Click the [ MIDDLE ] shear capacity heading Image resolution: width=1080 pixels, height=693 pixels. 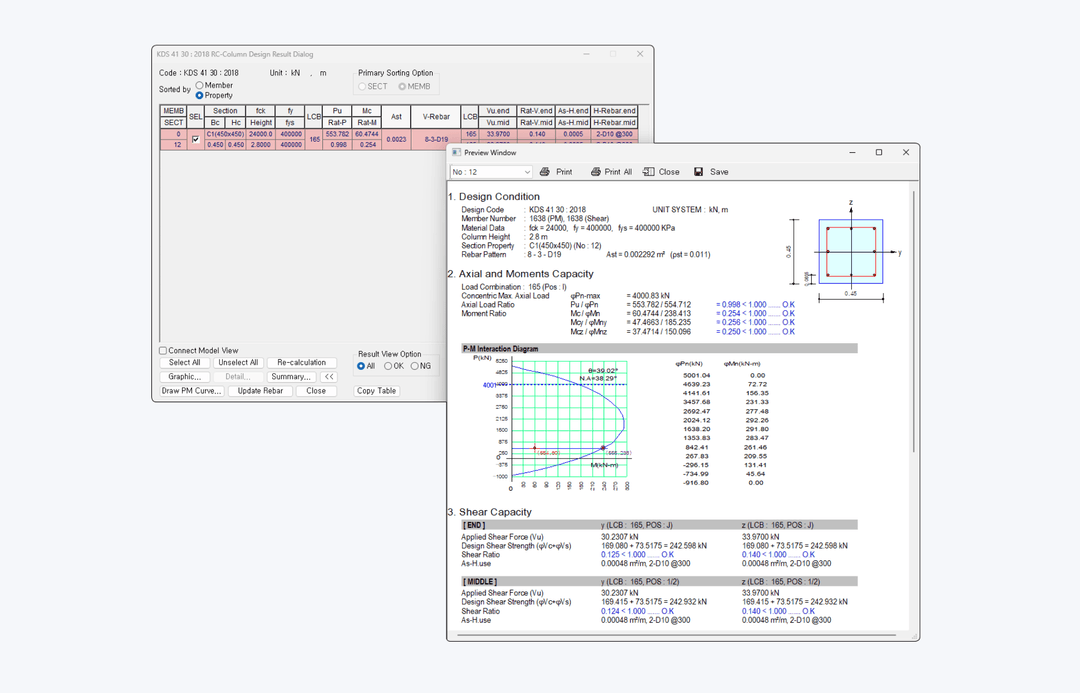click(x=479, y=581)
